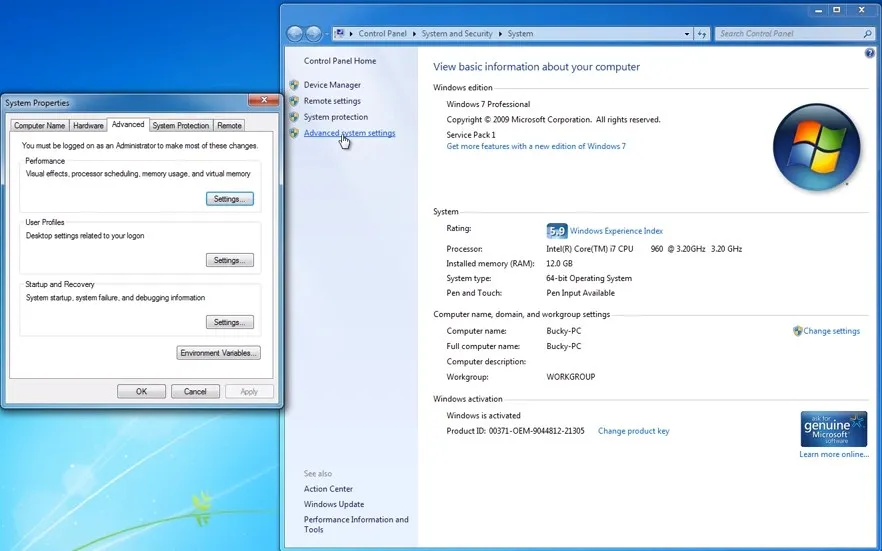Click the shield icon next to Change settings

(797, 331)
